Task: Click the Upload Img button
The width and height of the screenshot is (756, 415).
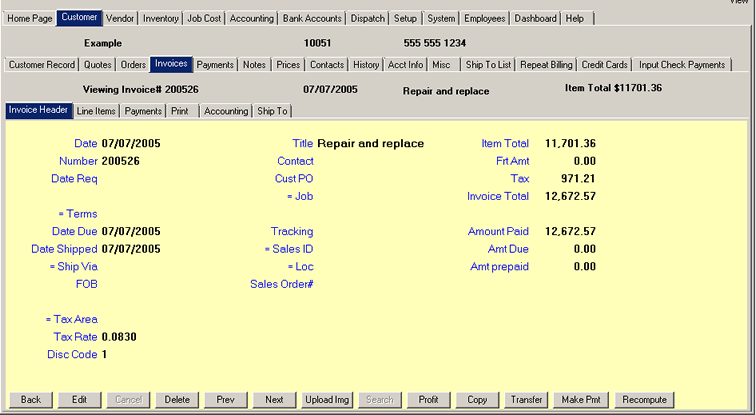Action: (327, 400)
